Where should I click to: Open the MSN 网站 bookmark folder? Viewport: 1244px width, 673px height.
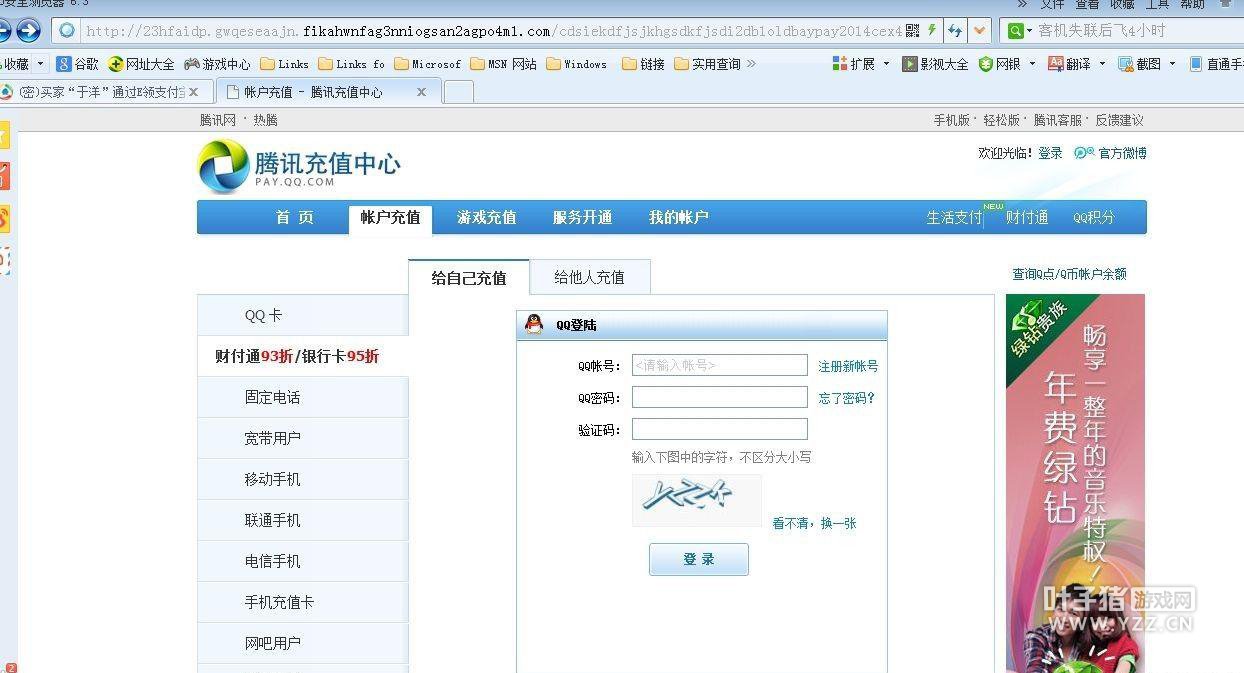[503, 64]
